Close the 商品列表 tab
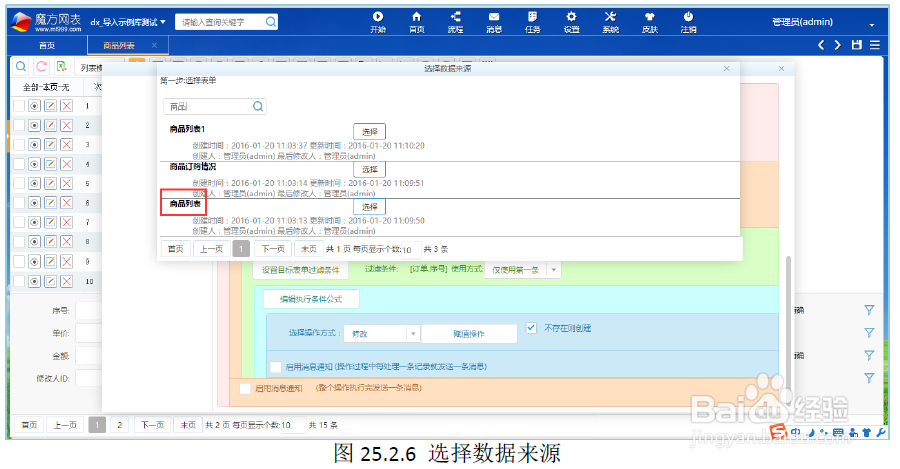This screenshot has width=900, height=469. pos(154,45)
